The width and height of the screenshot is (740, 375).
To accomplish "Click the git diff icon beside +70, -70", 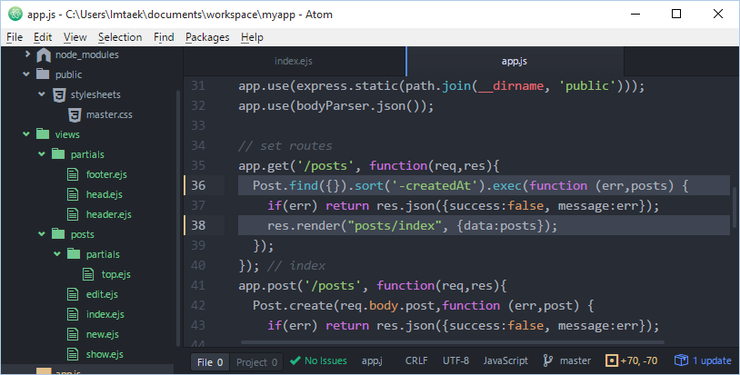I will (612, 361).
